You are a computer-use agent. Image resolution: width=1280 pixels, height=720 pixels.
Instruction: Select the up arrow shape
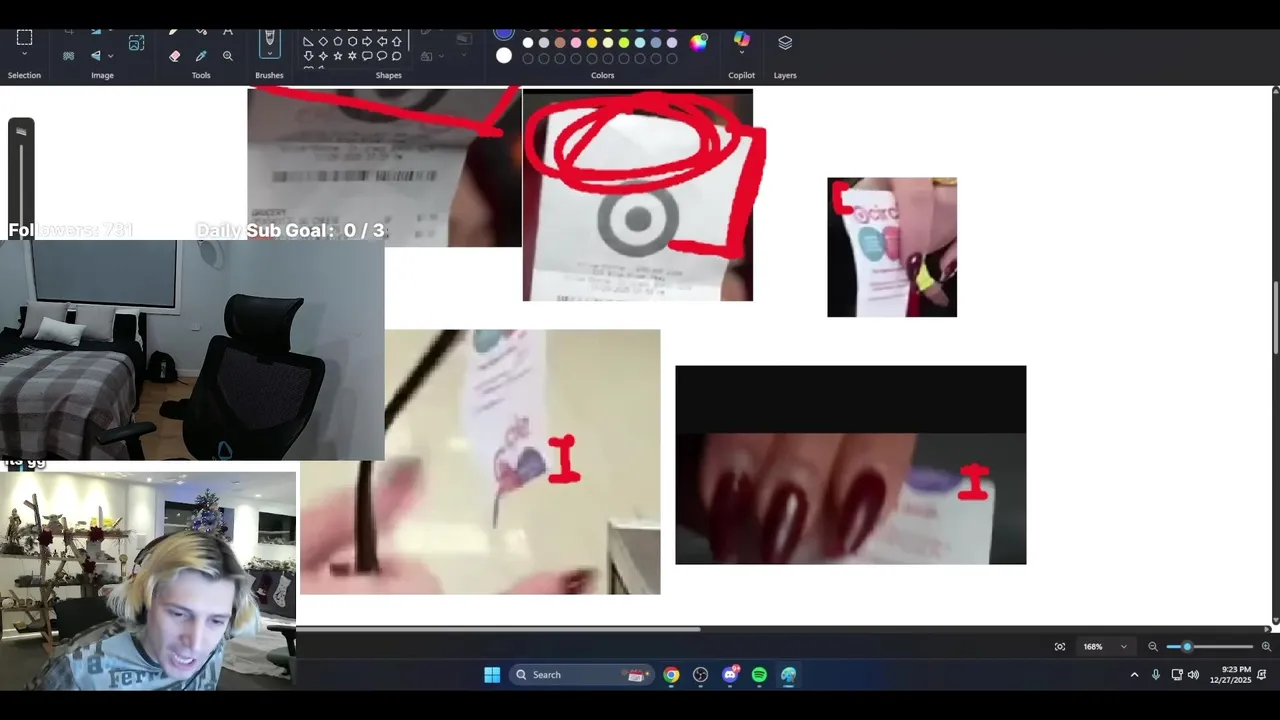pos(396,42)
